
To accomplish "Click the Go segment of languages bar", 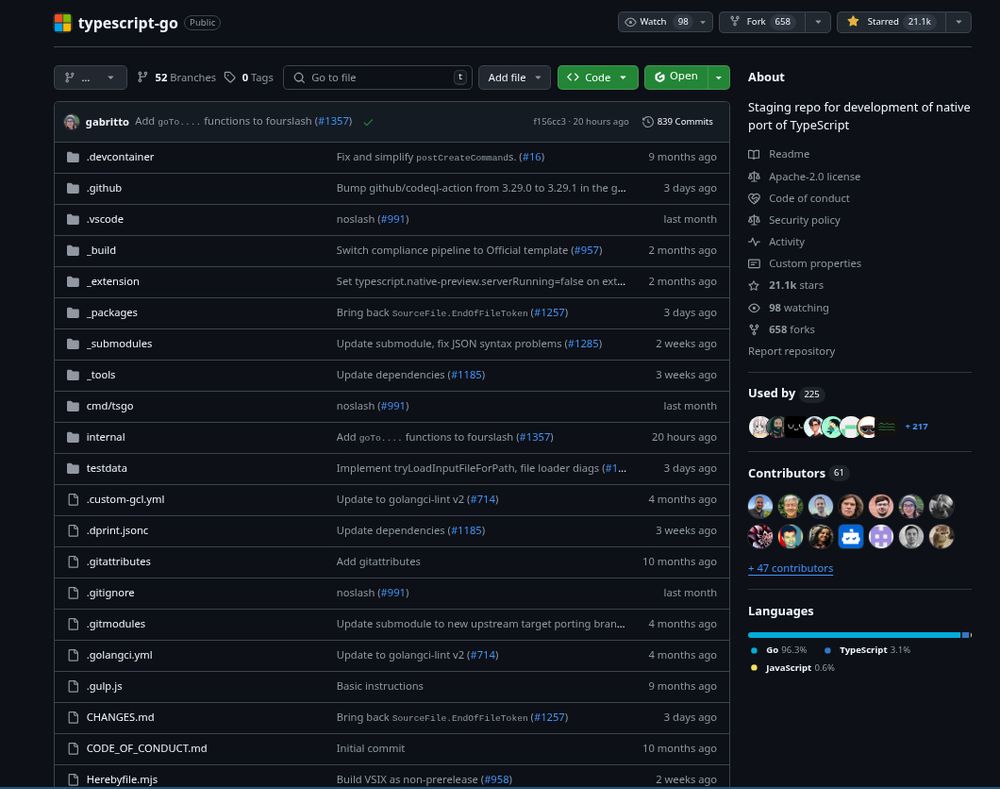I will pyautogui.click(x=854, y=635).
